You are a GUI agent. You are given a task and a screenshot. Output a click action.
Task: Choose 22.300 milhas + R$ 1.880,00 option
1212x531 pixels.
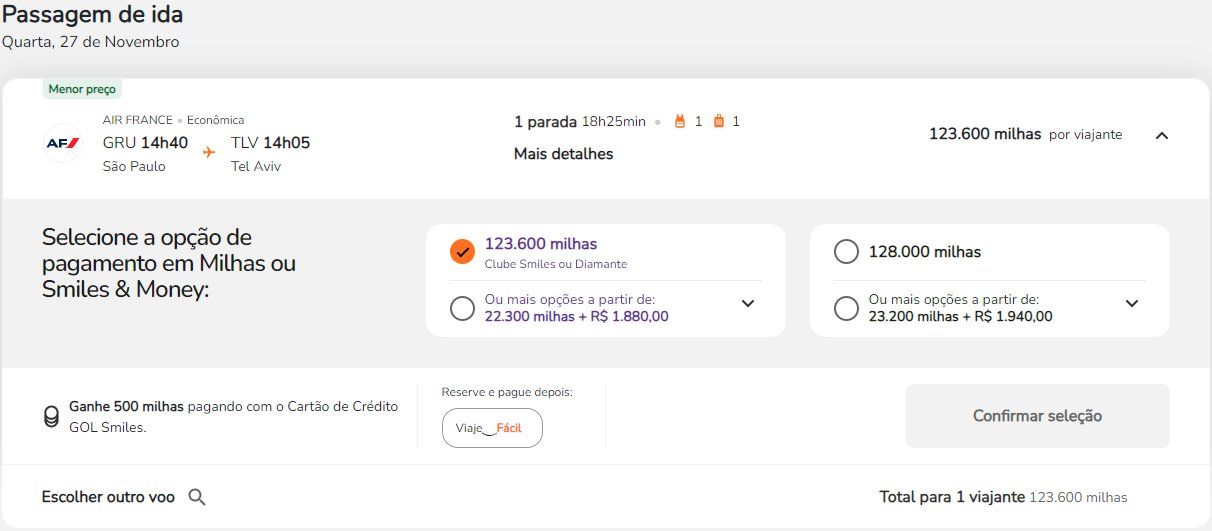pyautogui.click(x=462, y=308)
